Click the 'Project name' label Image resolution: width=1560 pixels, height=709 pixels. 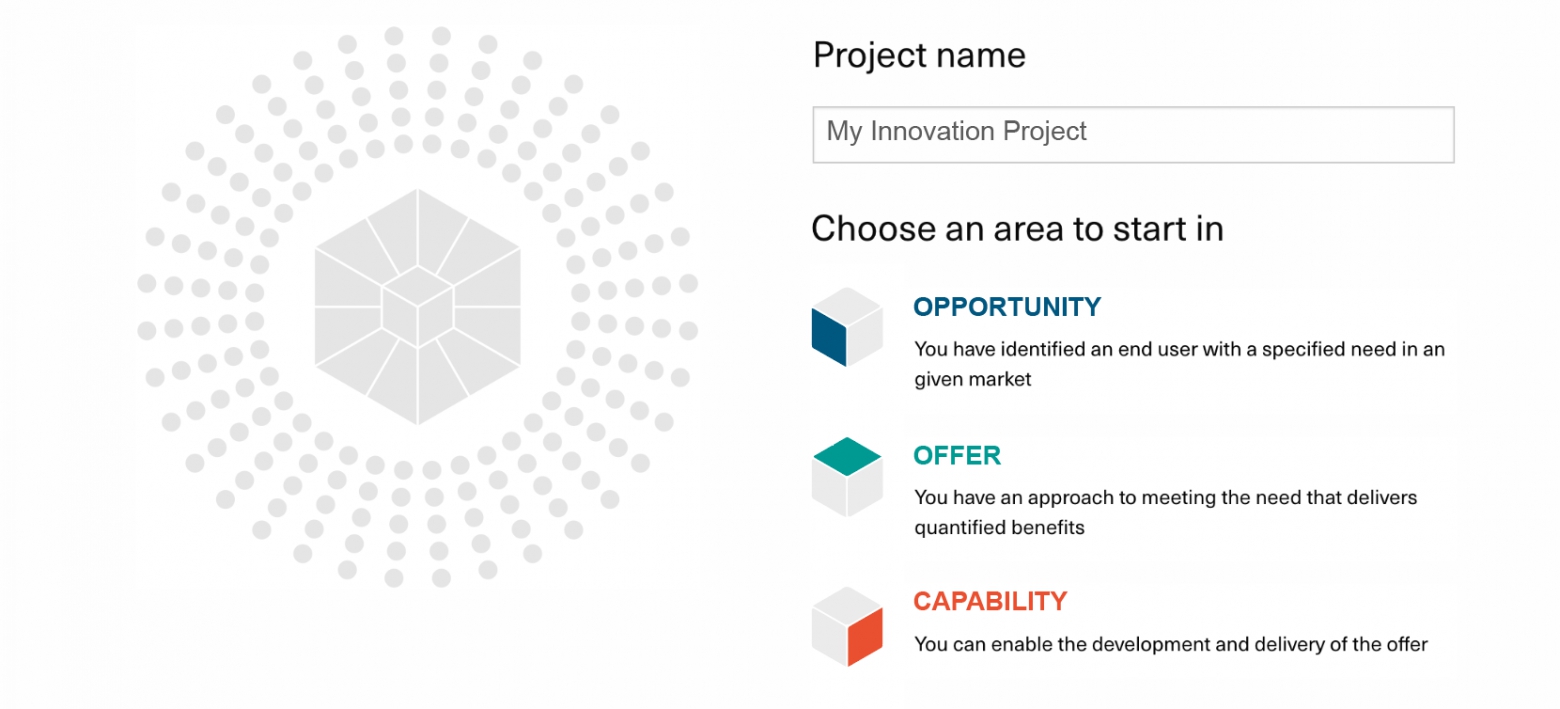pyautogui.click(x=919, y=55)
